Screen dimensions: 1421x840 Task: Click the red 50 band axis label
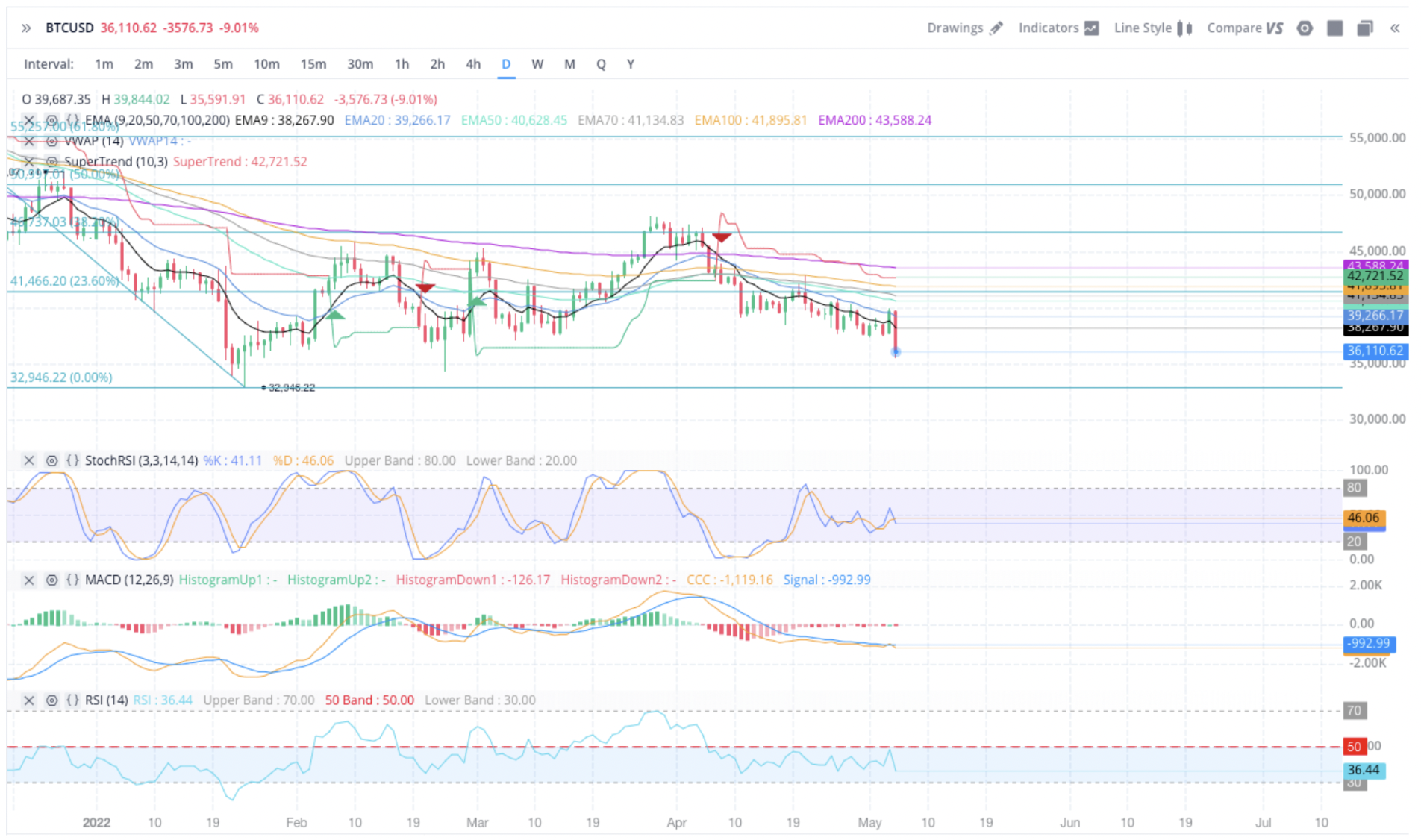coord(1354,747)
